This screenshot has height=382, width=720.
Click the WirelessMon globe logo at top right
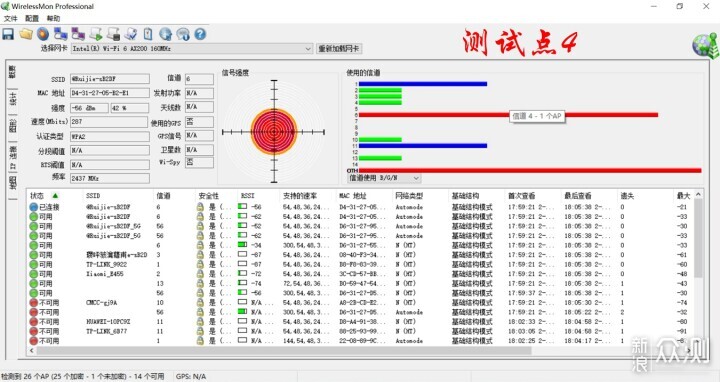[705, 46]
